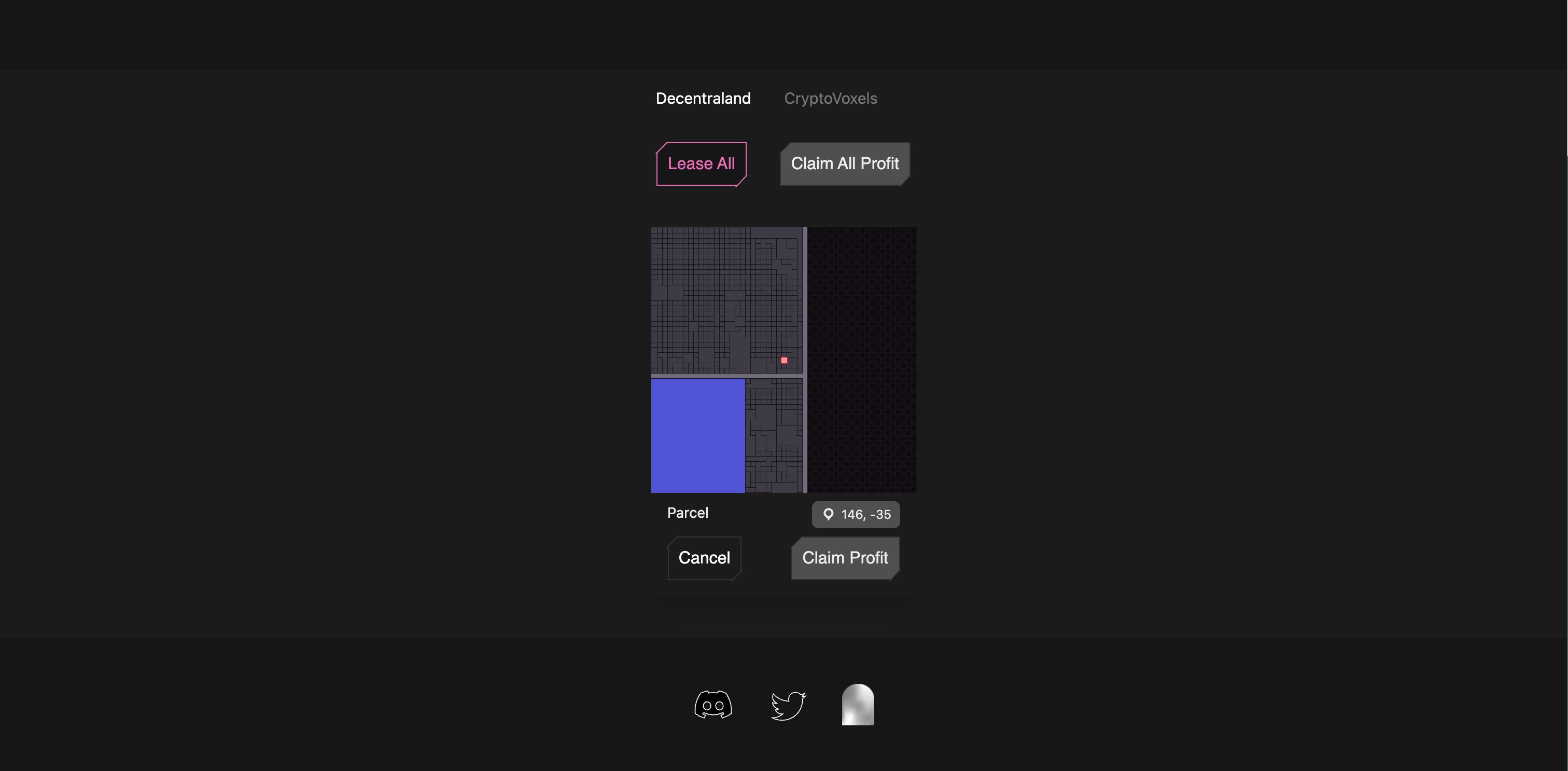This screenshot has height=771, width=1568.
Task: Open the Discord link icon
Action: point(713,705)
